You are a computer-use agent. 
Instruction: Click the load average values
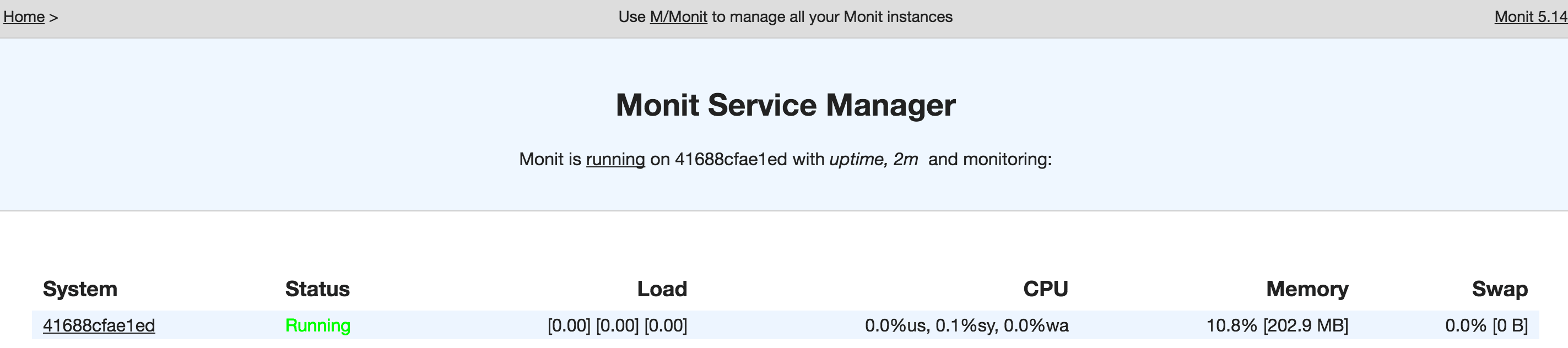coord(618,325)
